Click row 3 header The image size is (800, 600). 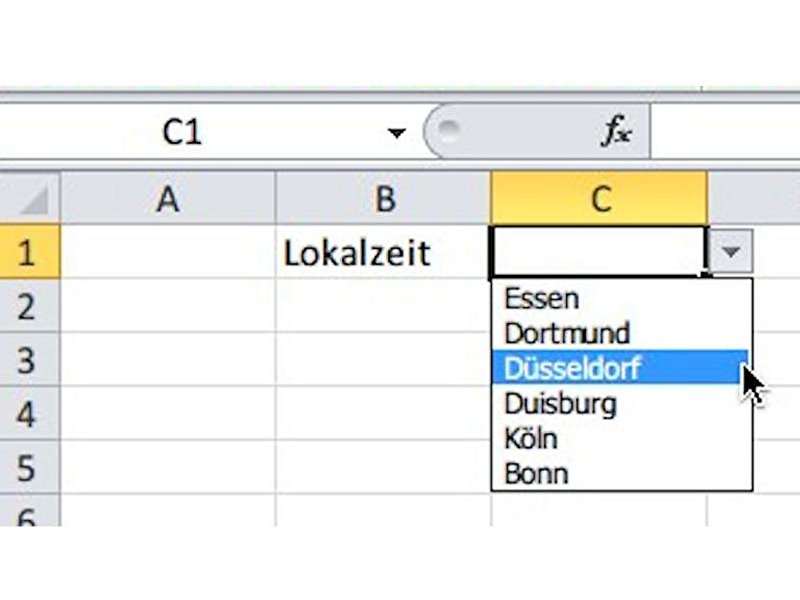(x=28, y=360)
